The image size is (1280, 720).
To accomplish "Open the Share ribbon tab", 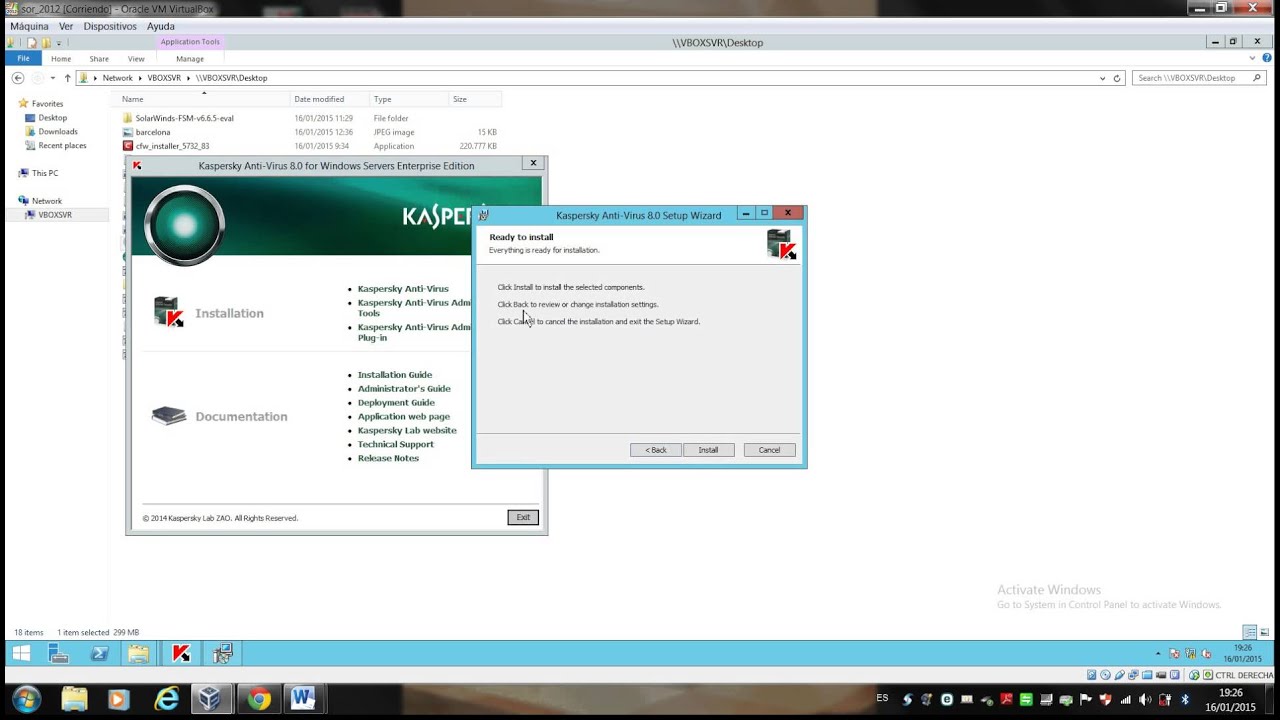I will 99,59.
